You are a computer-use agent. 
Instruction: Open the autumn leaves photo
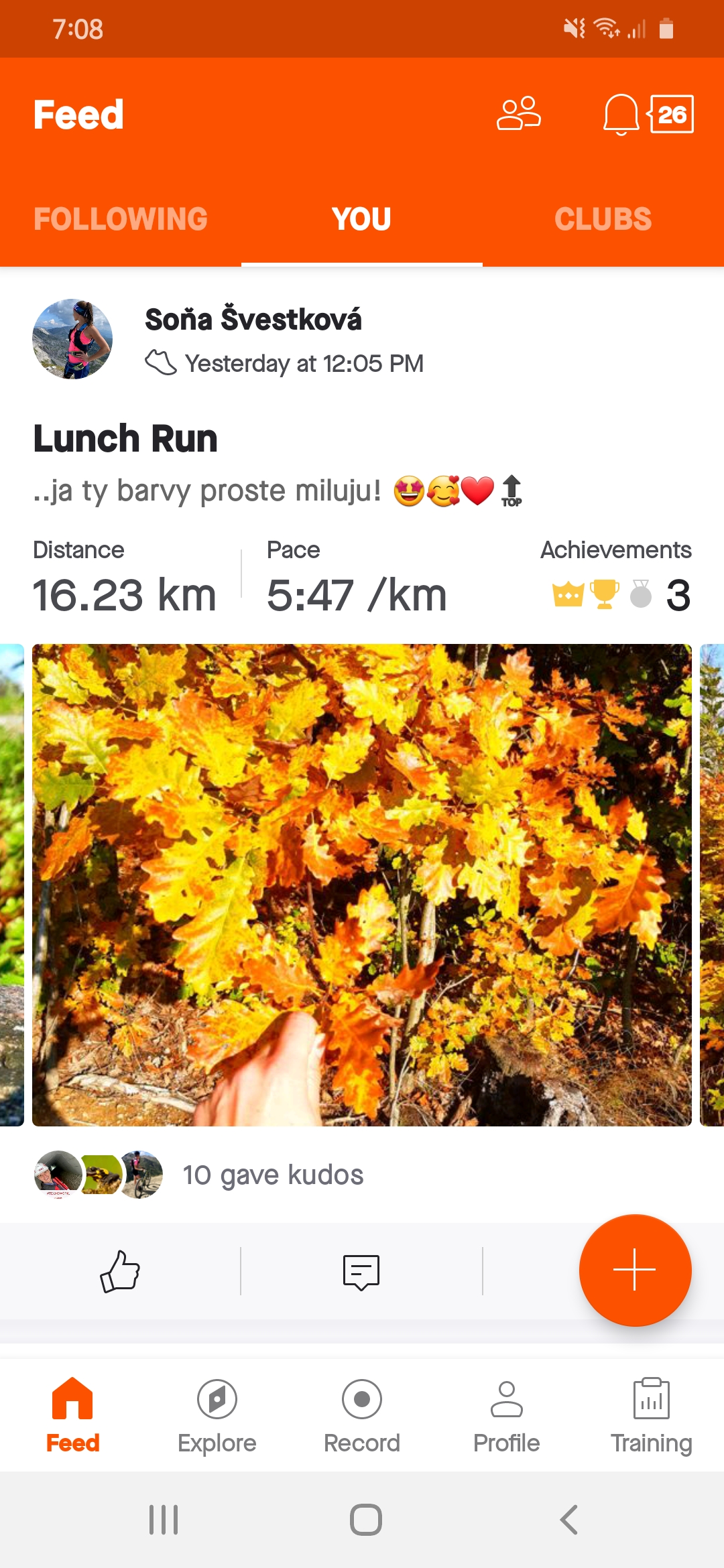coord(362,885)
